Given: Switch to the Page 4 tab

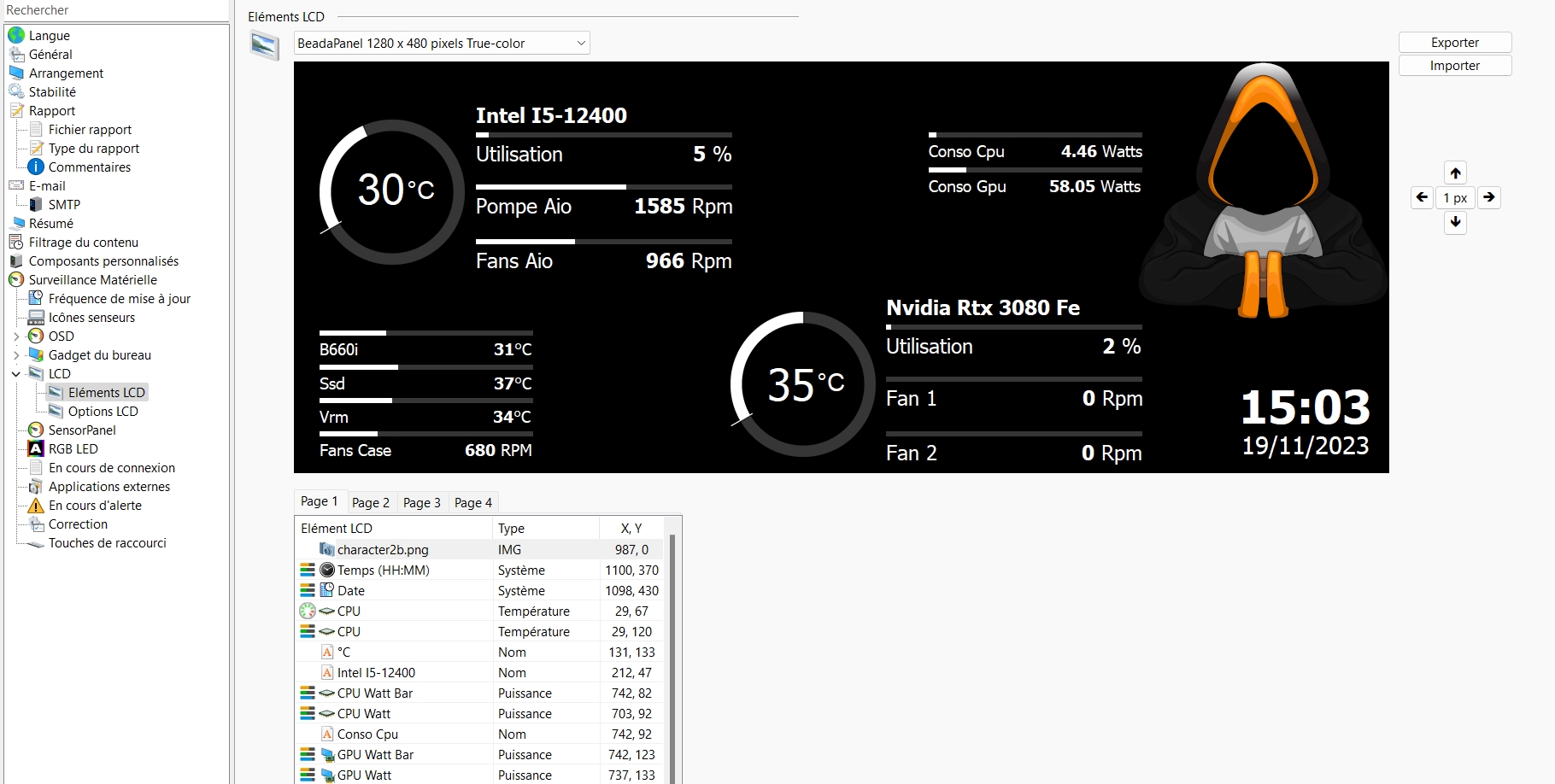Looking at the screenshot, I should pyautogui.click(x=473, y=502).
